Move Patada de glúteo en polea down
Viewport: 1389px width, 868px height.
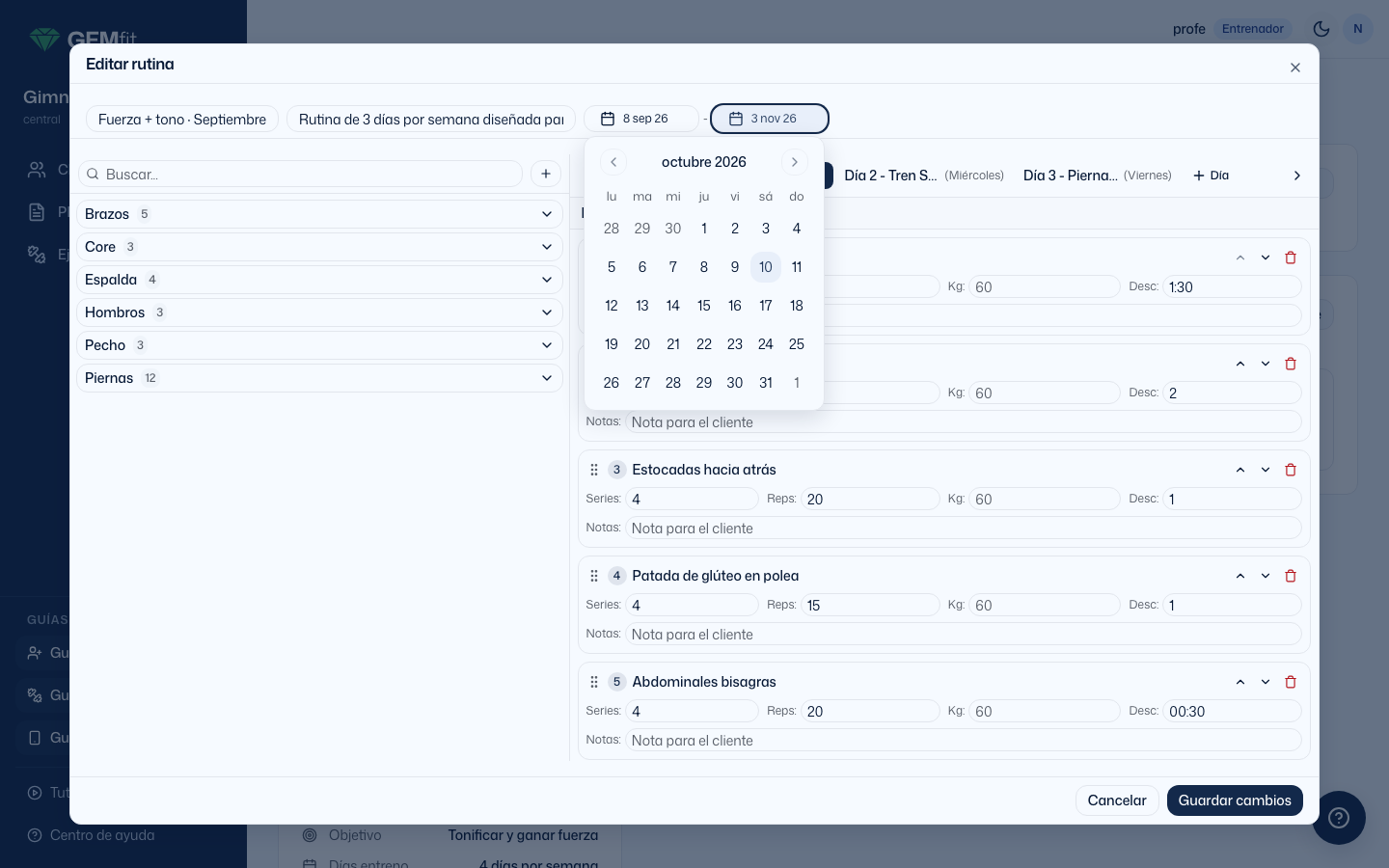(1266, 576)
